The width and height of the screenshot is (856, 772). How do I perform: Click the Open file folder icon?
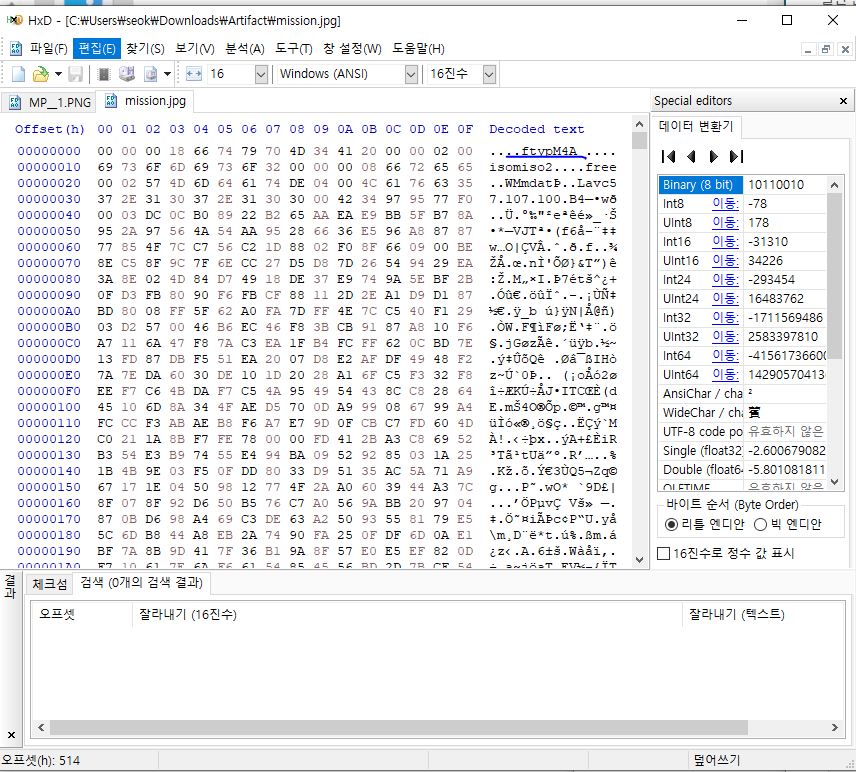pyautogui.click(x=40, y=74)
